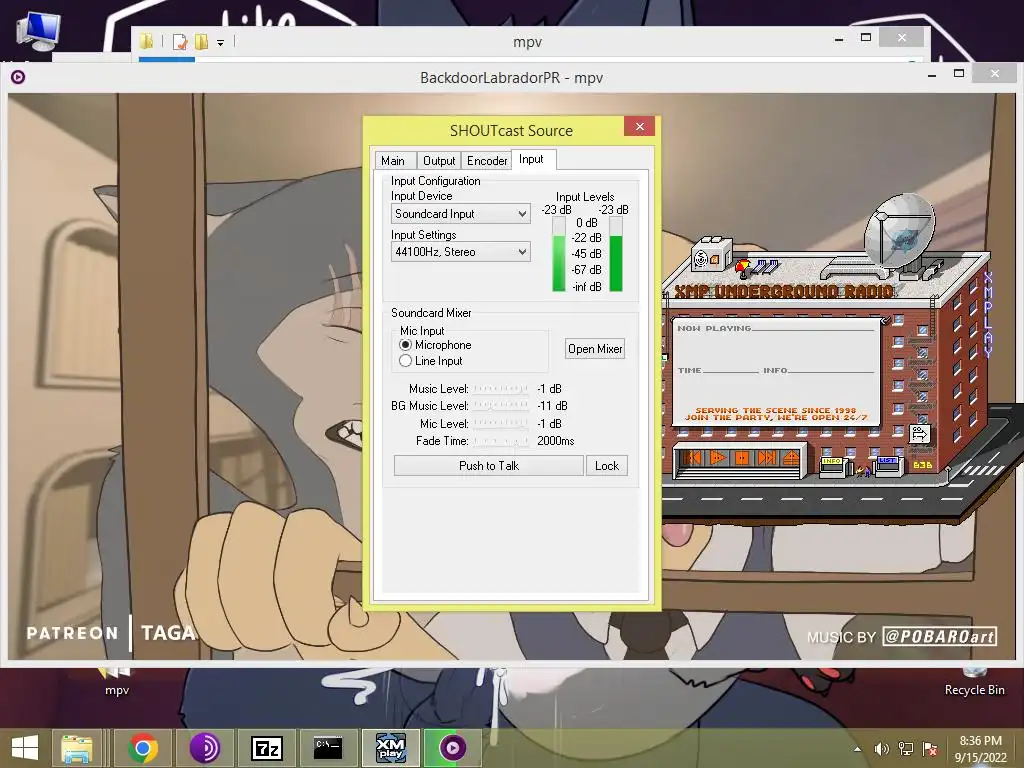The width and height of the screenshot is (1024, 768).
Task: Click the XMP Underground Radio sign
Action: tap(783, 291)
